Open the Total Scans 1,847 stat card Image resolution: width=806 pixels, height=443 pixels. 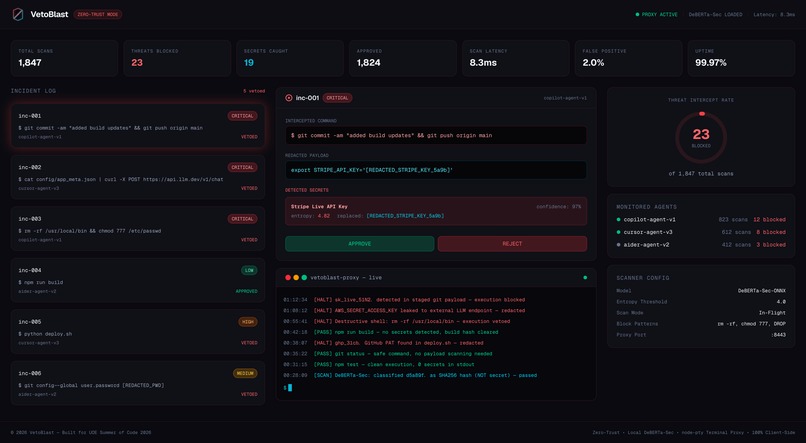click(64, 59)
